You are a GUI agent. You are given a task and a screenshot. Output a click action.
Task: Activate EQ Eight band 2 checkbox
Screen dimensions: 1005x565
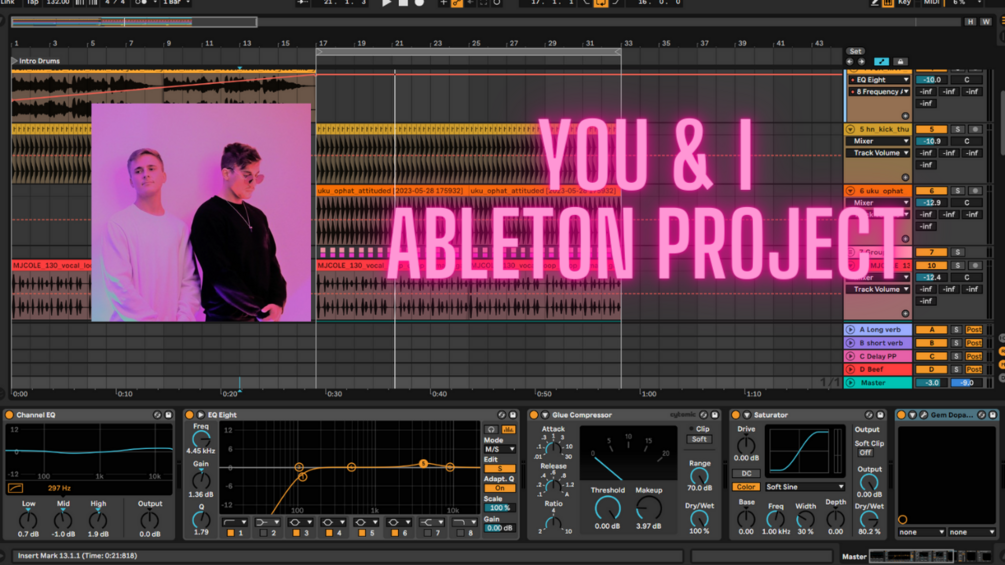click(x=263, y=533)
